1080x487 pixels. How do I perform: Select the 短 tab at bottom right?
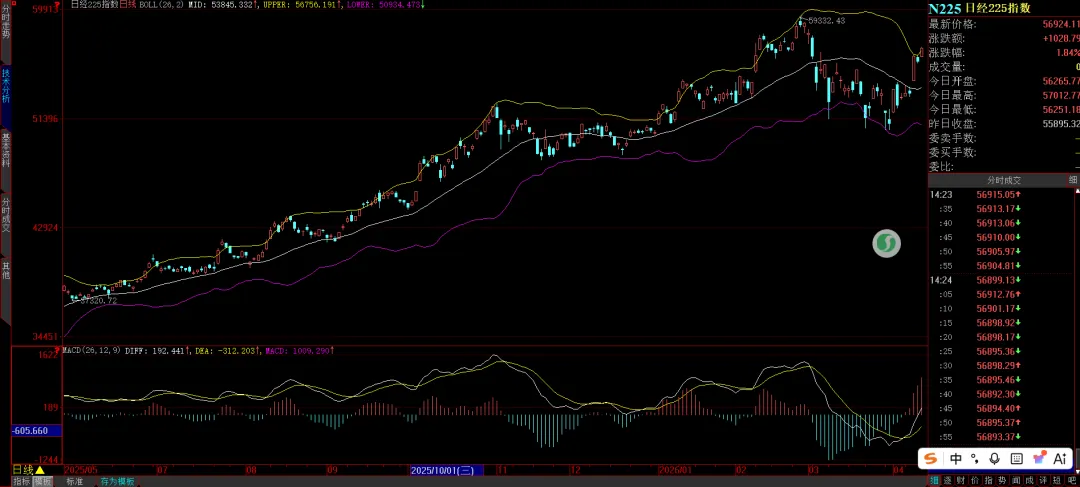coord(1059,480)
